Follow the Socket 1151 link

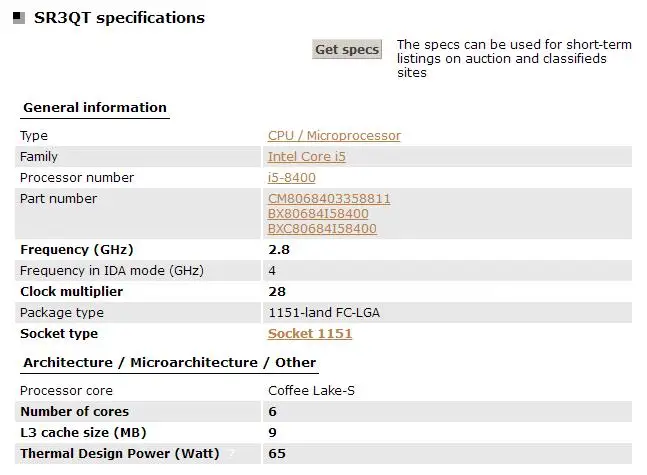click(x=310, y=333)
